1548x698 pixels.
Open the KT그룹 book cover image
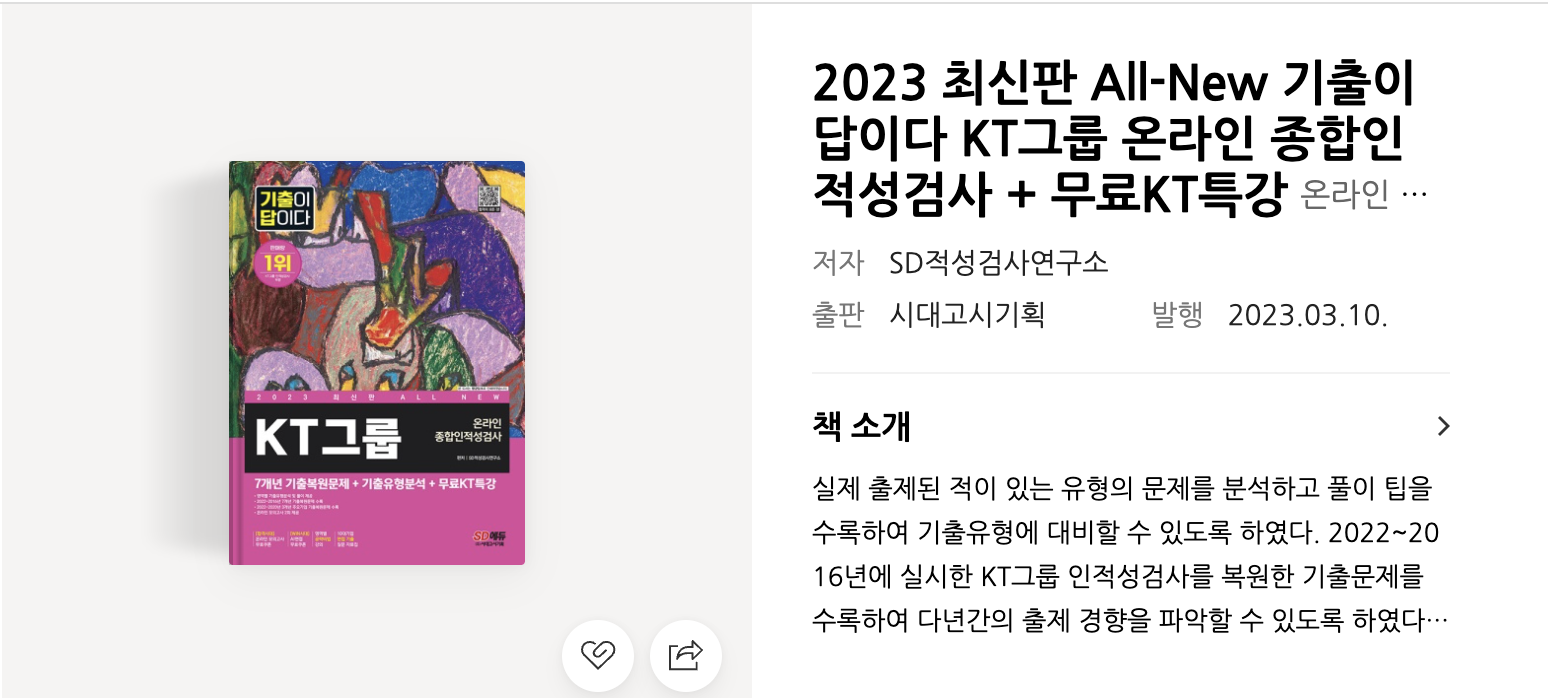point(377,363)
